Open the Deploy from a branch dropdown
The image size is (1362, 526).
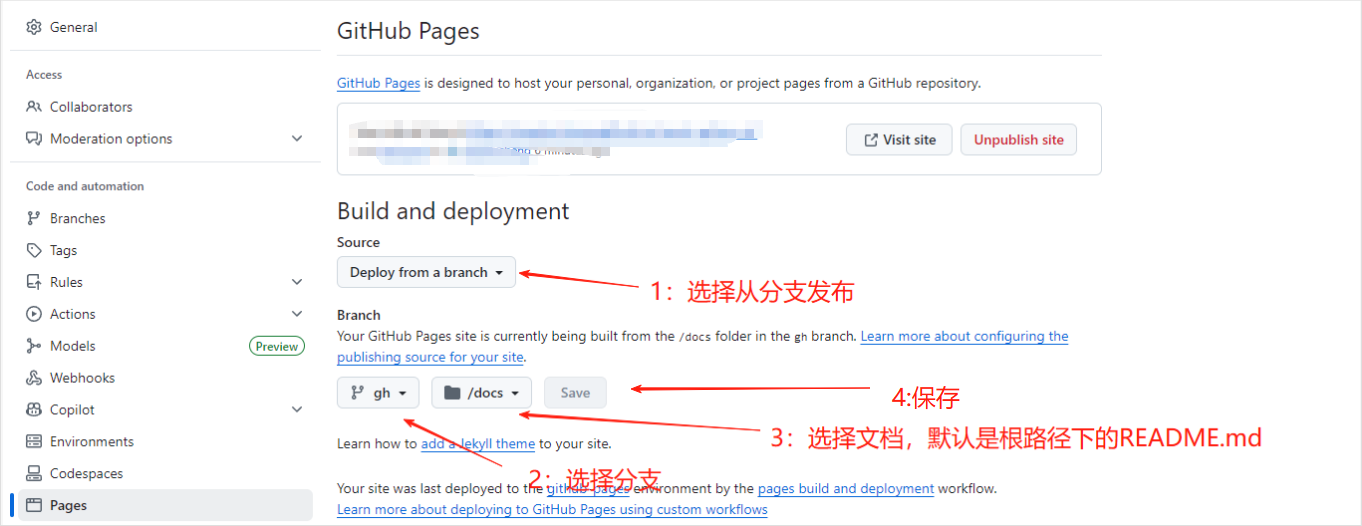coord(426,272)
